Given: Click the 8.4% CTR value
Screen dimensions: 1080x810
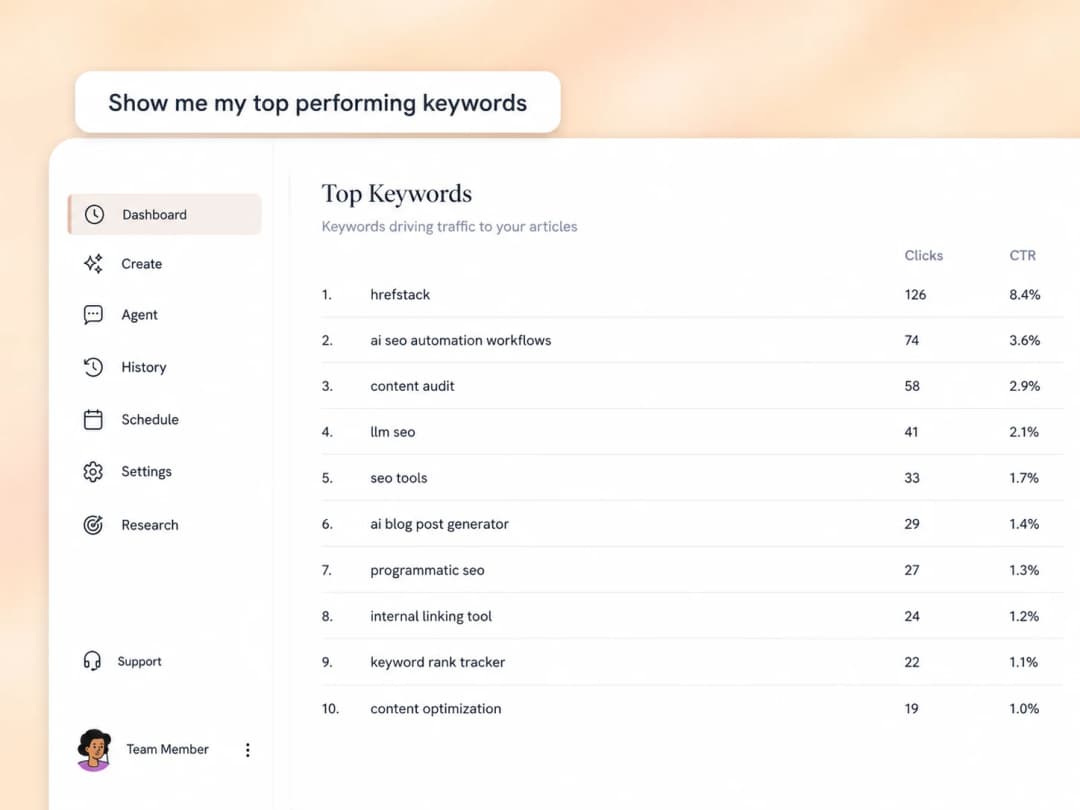Looking at the screenshot, I should [1025, 295].
